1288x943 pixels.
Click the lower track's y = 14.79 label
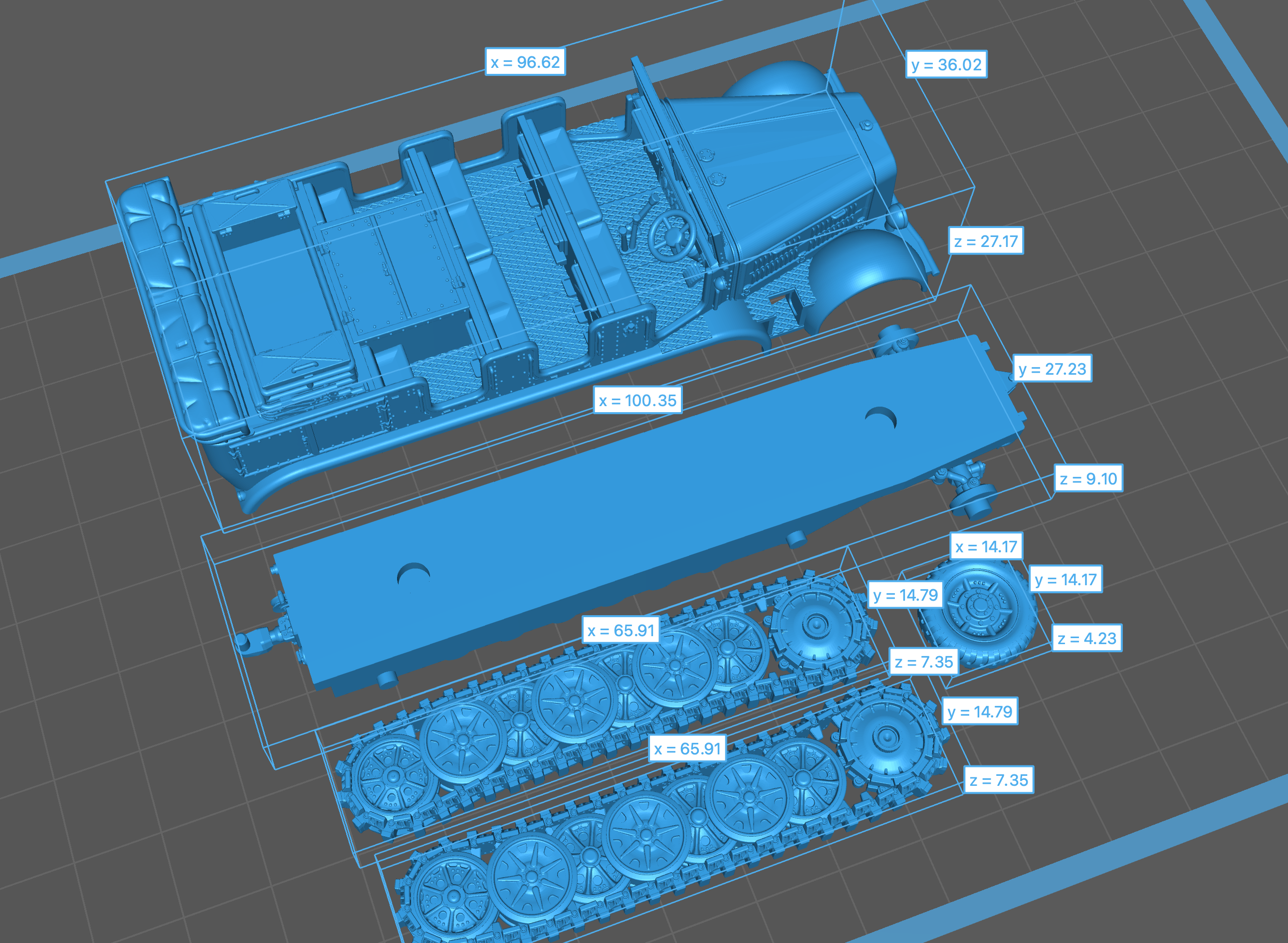point(979,712)
